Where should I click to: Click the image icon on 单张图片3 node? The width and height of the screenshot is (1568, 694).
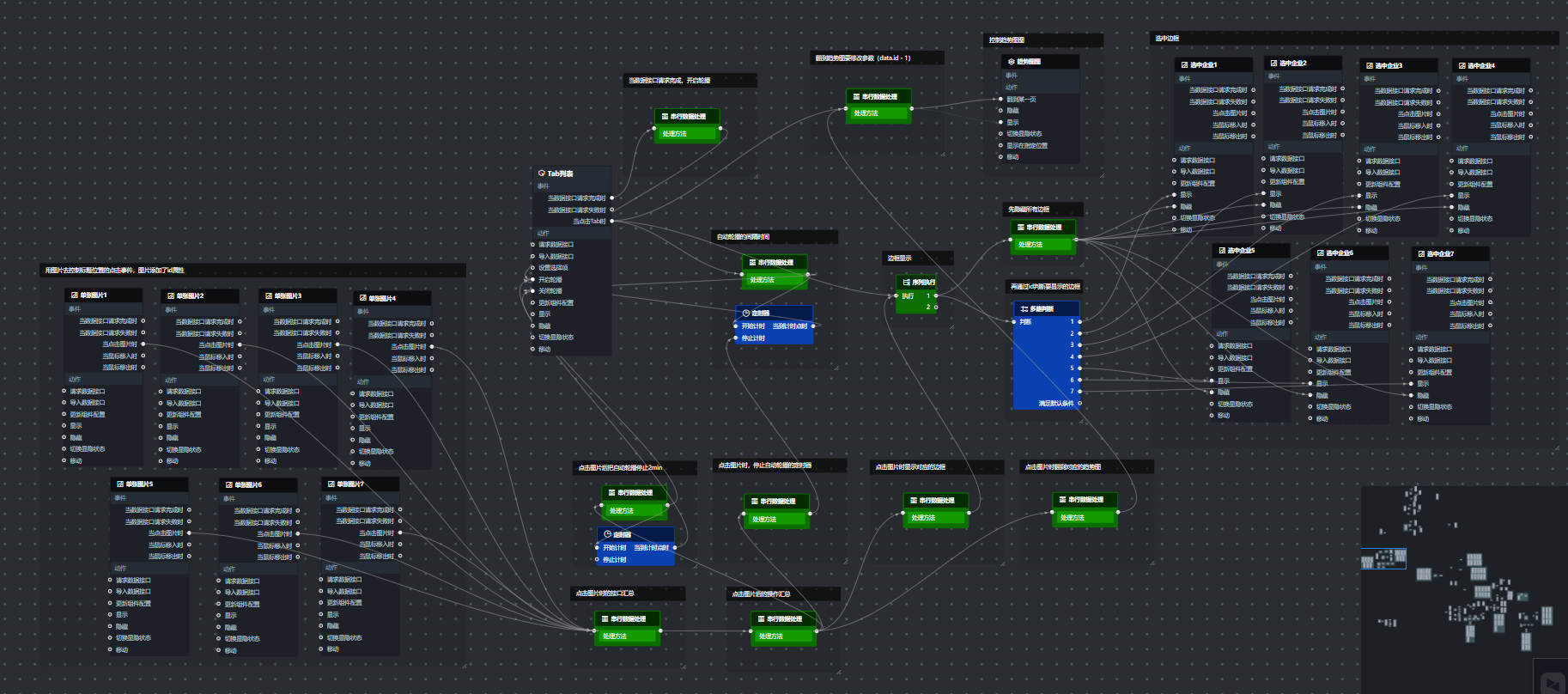pos(269,295)
